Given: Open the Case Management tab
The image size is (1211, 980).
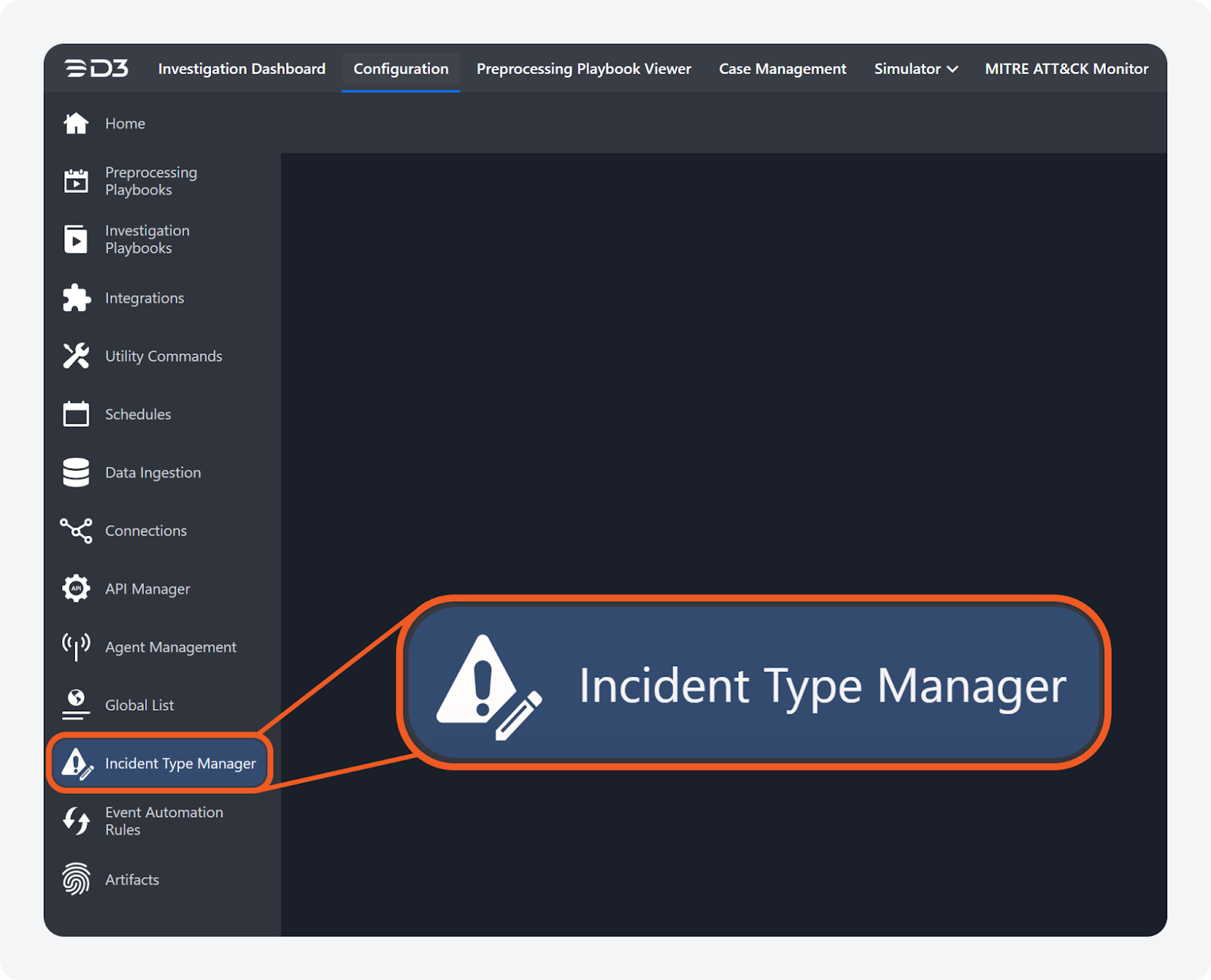Looking at the screenshot, I should 782,69.
